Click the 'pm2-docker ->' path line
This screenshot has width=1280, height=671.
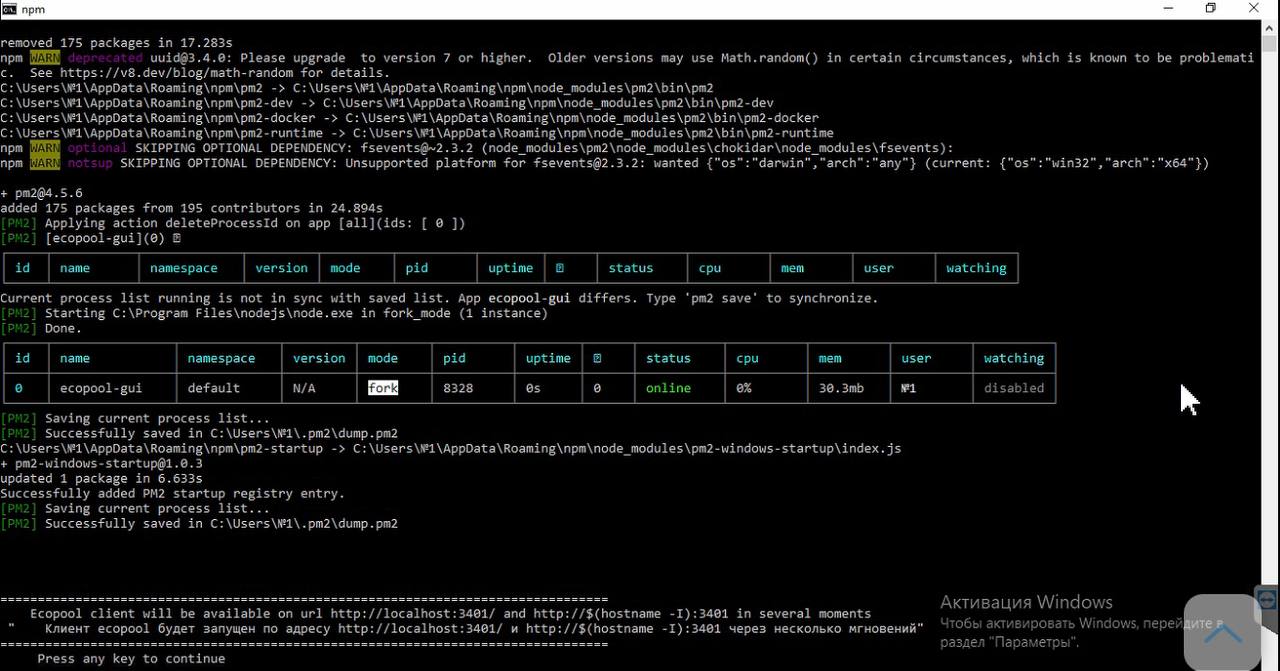coord(409,118)
